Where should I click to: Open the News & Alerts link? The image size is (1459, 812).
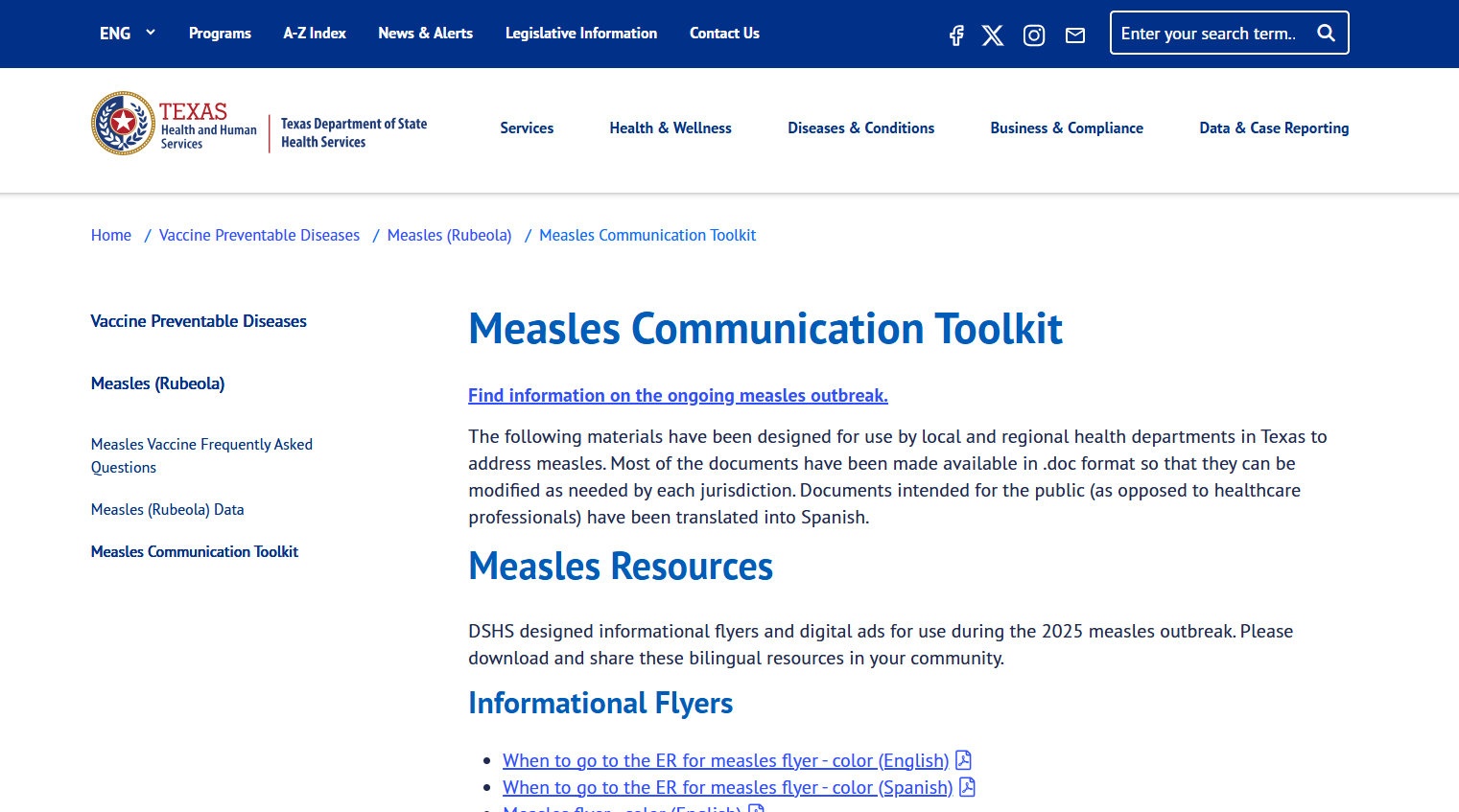pos(425,34)
